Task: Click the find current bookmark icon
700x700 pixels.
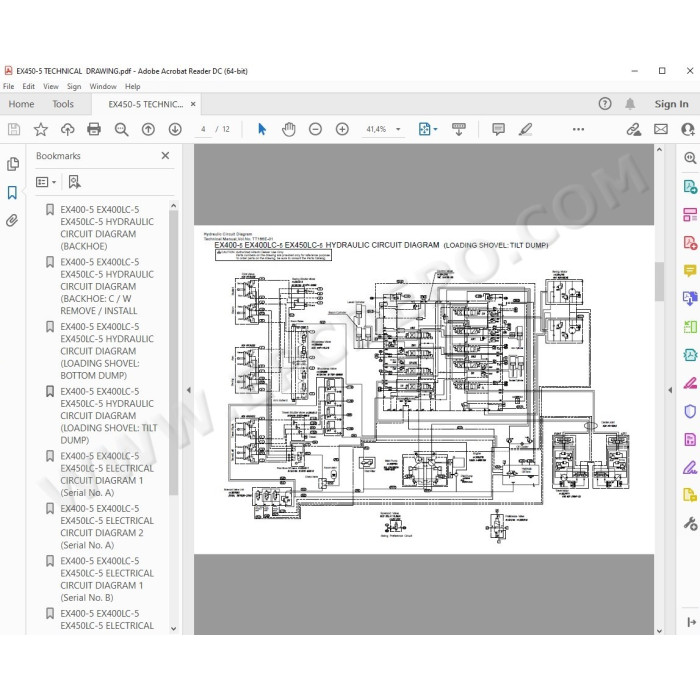Action: point(75,182)
